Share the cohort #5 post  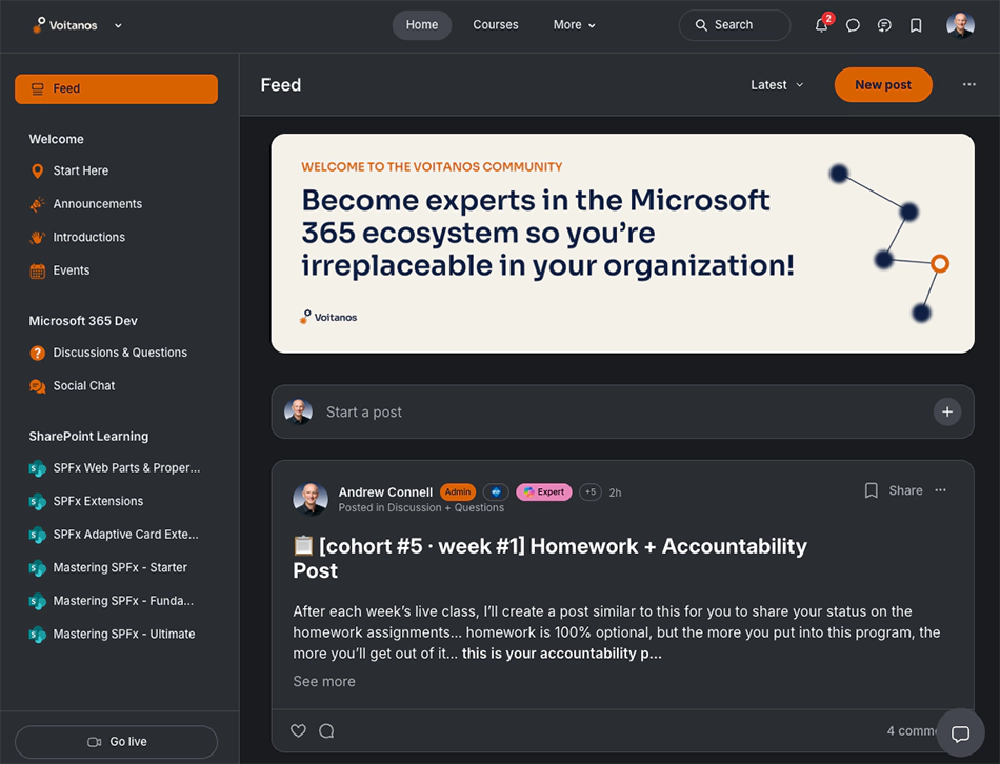906,490
